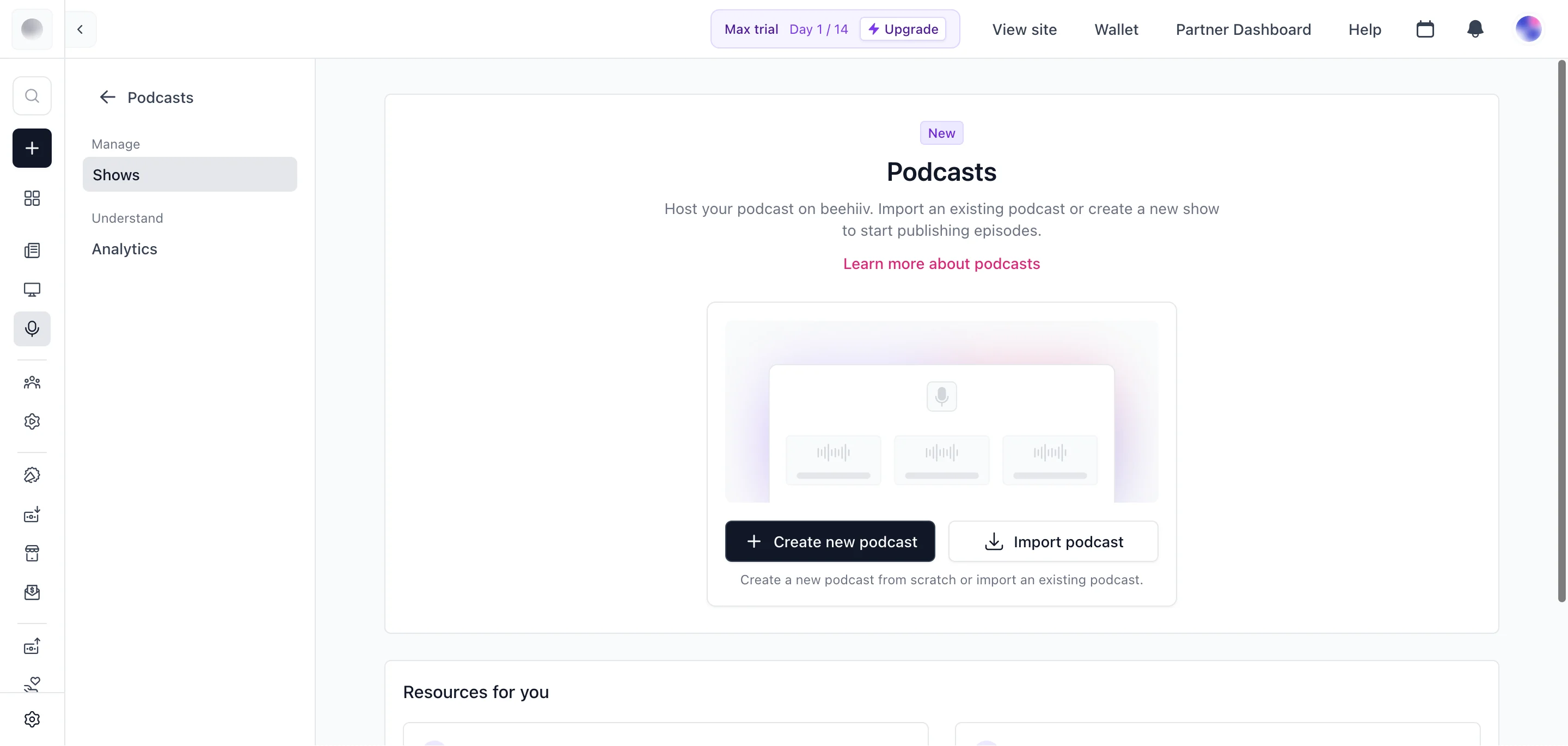Click Learn more about podcasts link

[941, 264]
